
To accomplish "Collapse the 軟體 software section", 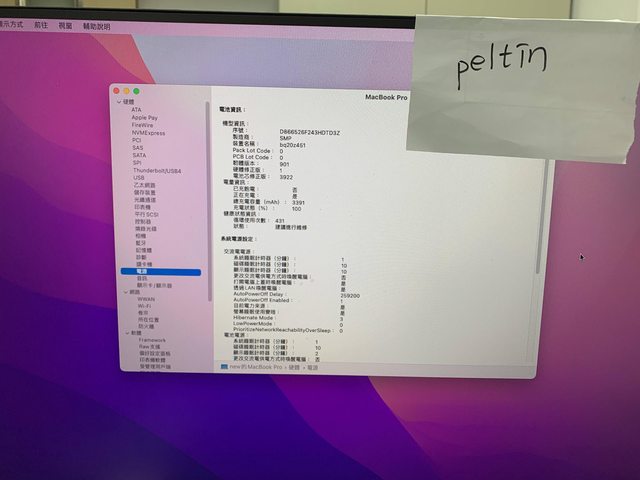I will click(127, 333).
